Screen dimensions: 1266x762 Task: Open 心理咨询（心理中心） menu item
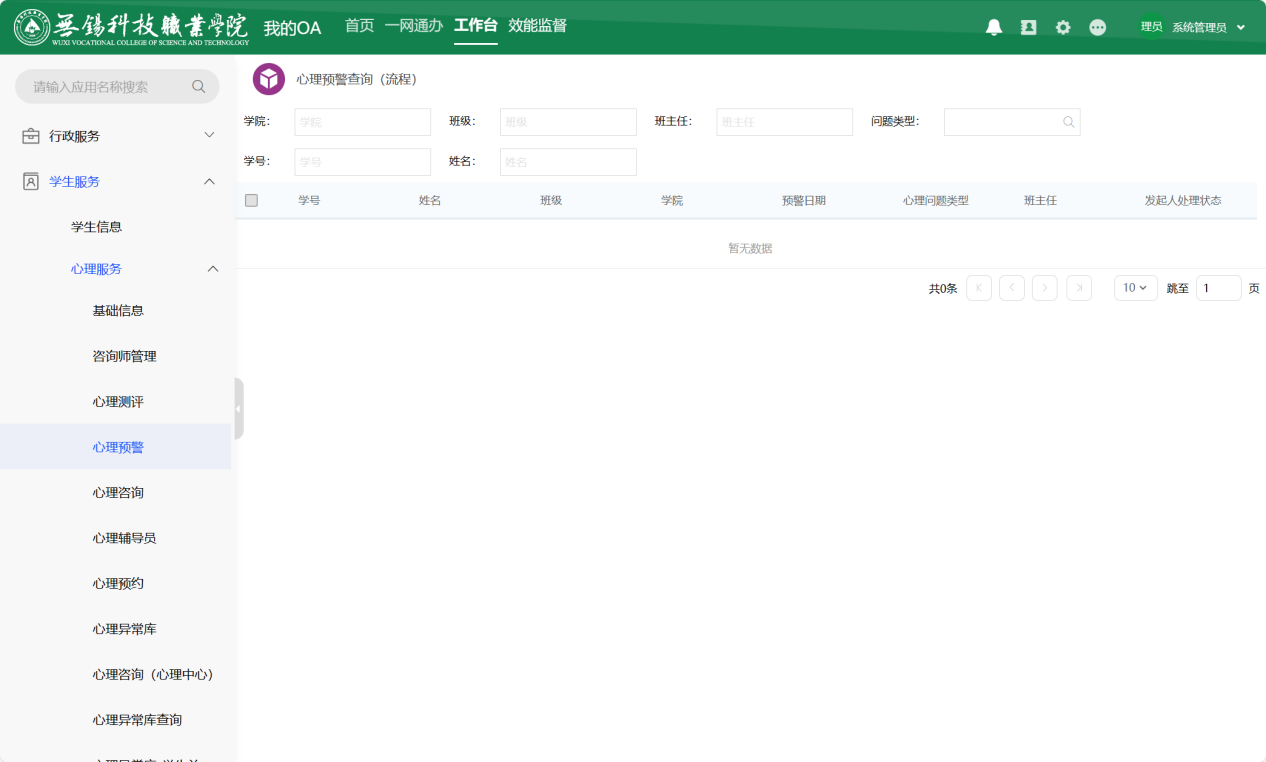tap(153, 675)
